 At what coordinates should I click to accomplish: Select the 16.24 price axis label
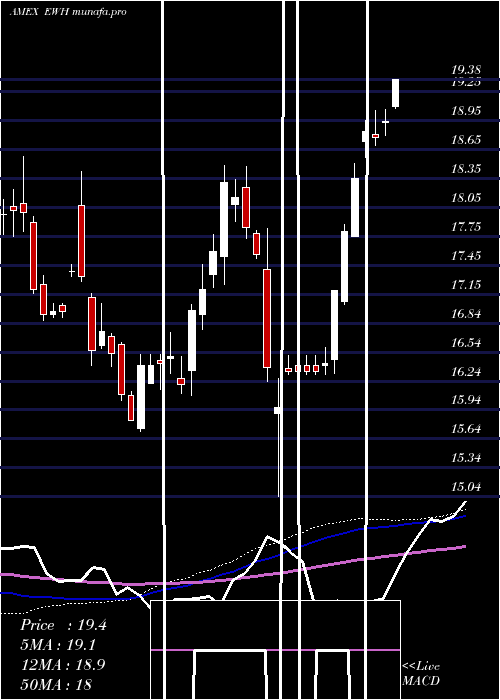click(466, 372)
